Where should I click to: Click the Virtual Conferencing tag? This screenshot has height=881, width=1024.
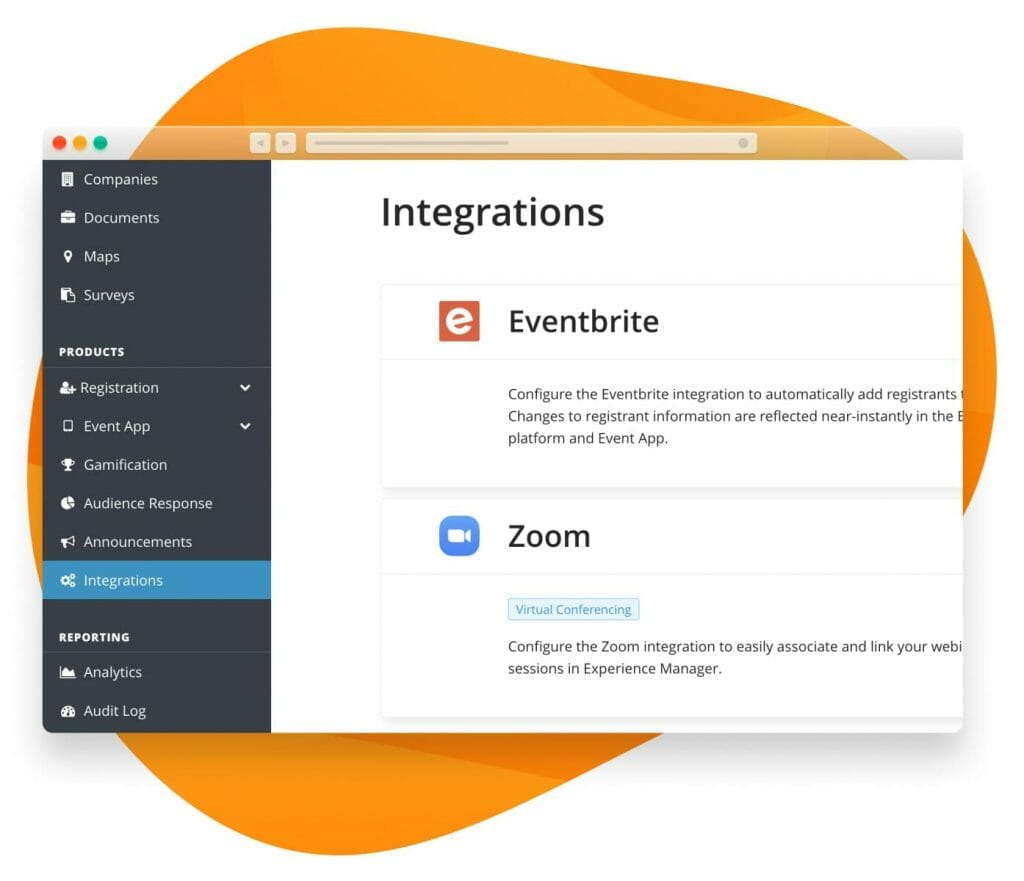(x=573, y=609)
